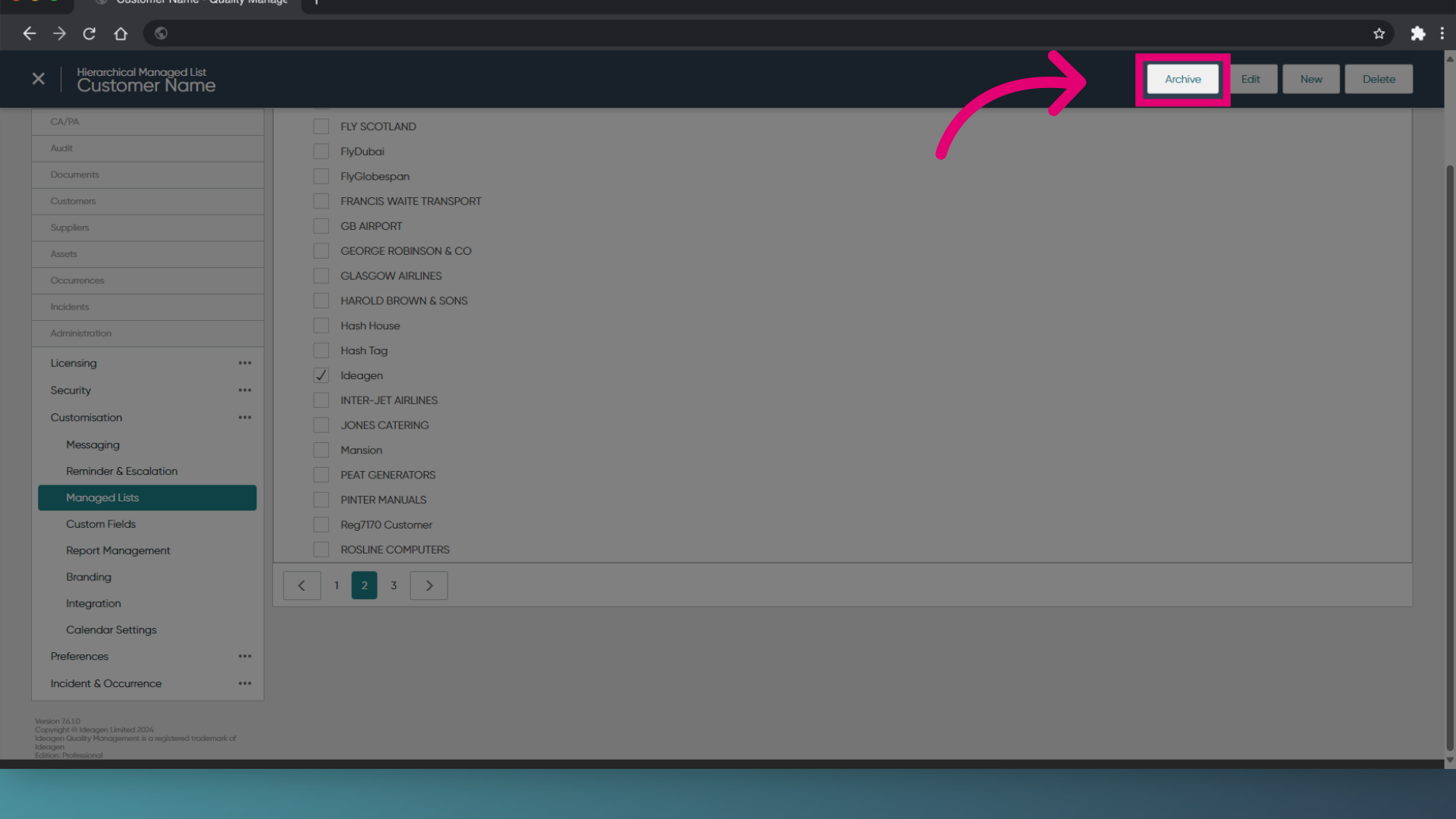Open Custom Fields settings
Image resolution: width=1456 pixels, height=819 pixels.
(101, 525)
